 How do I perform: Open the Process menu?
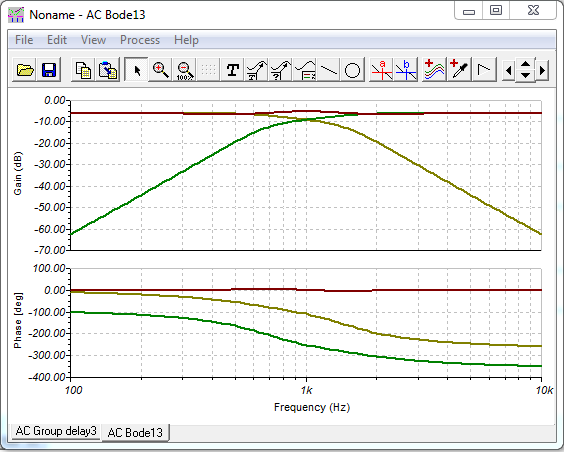[140, 40]
